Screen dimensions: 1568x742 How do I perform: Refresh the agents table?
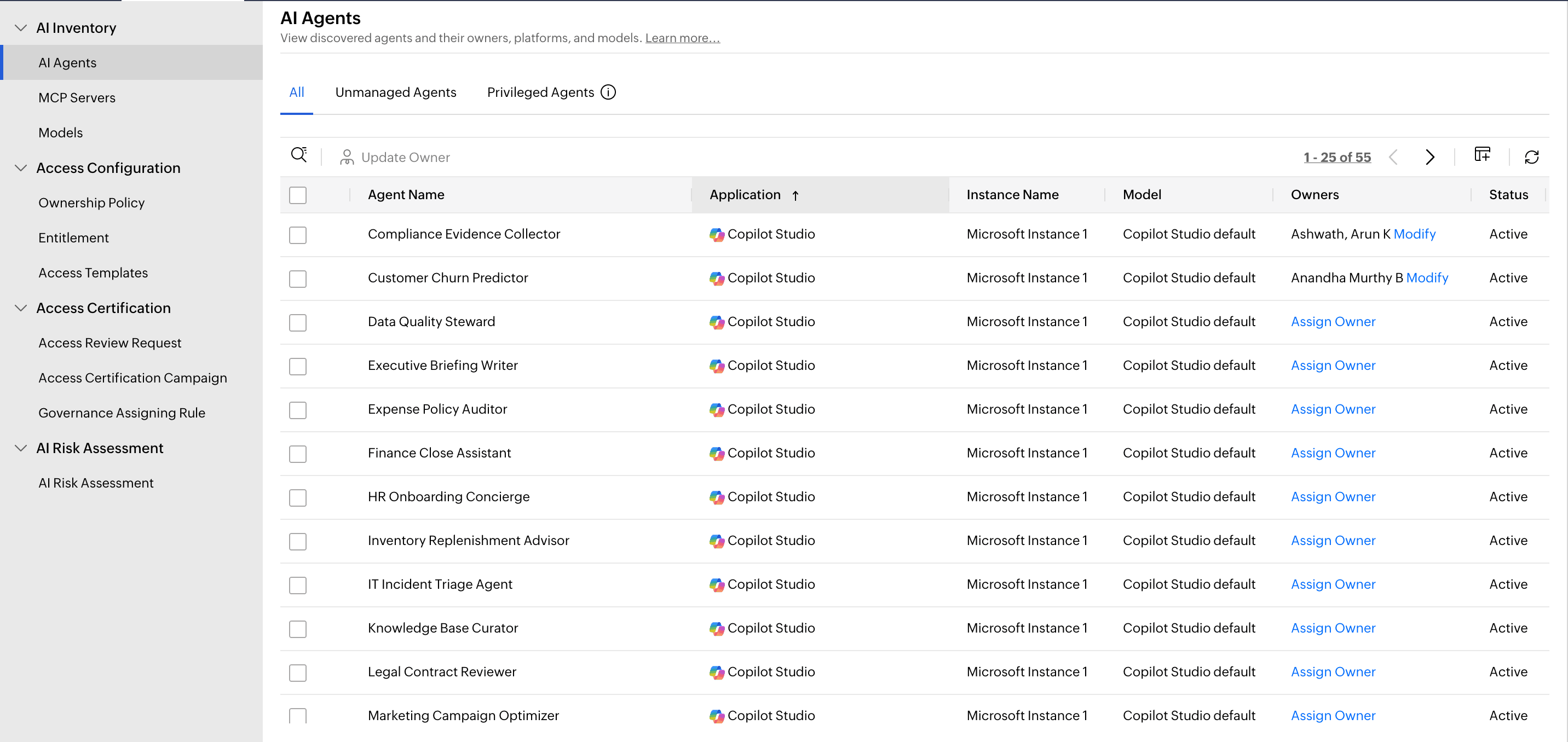coord(1532,157)
